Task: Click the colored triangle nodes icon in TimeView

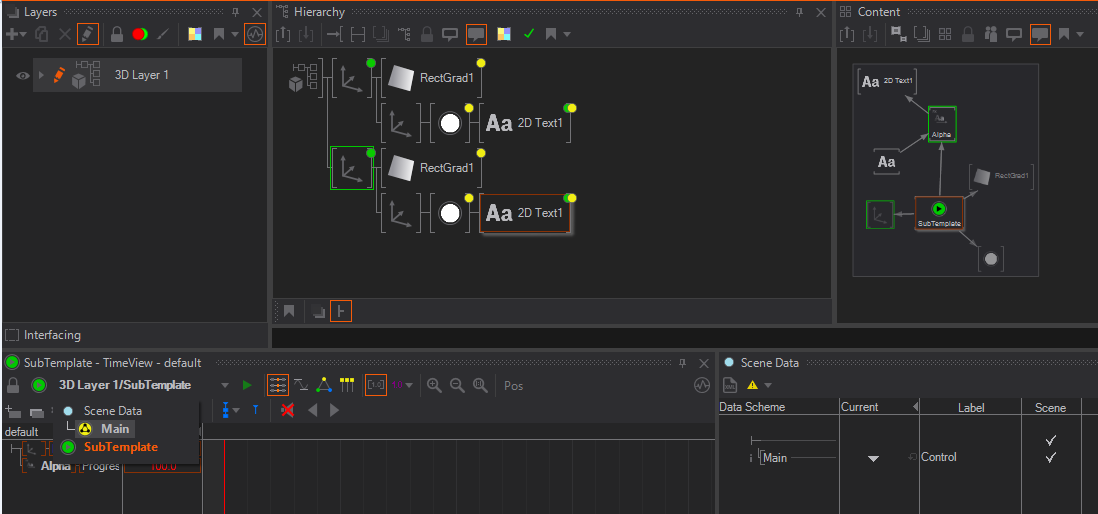Action: [x=323, y=385]
